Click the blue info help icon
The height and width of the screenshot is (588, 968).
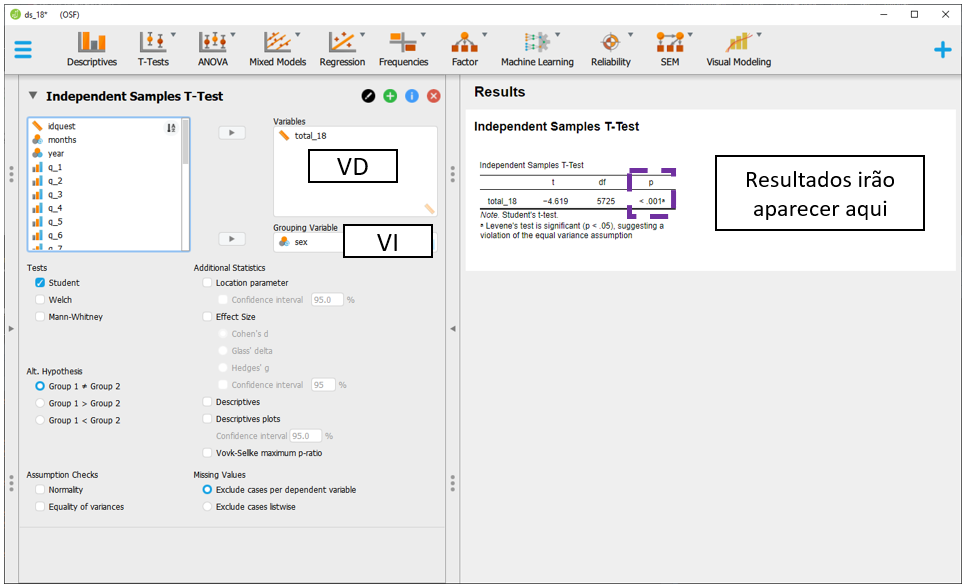pyautogui.click(x=411, y=96)
